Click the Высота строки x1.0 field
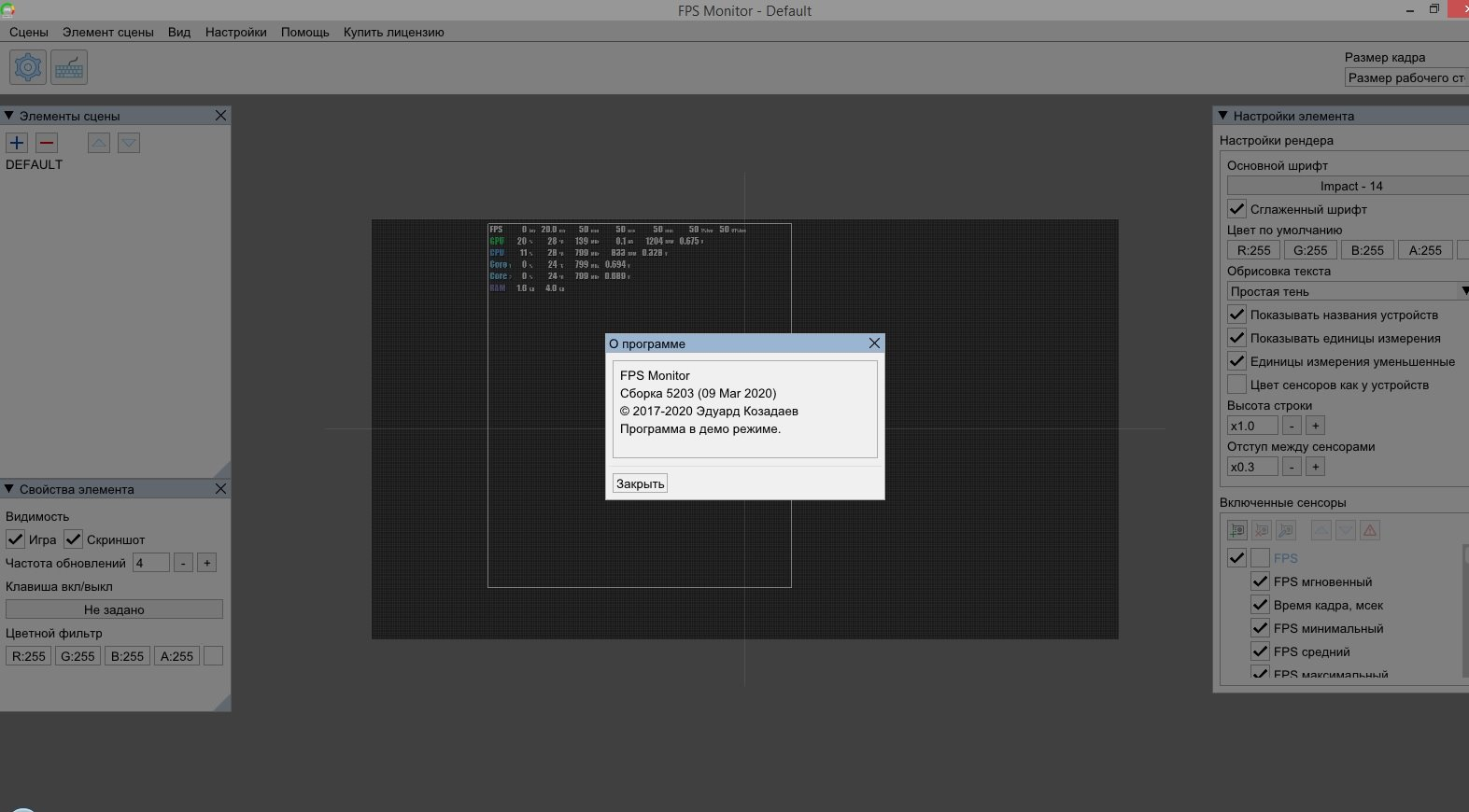The width and height of the screenshot is (1469, 812). [x=1252, y=426]
